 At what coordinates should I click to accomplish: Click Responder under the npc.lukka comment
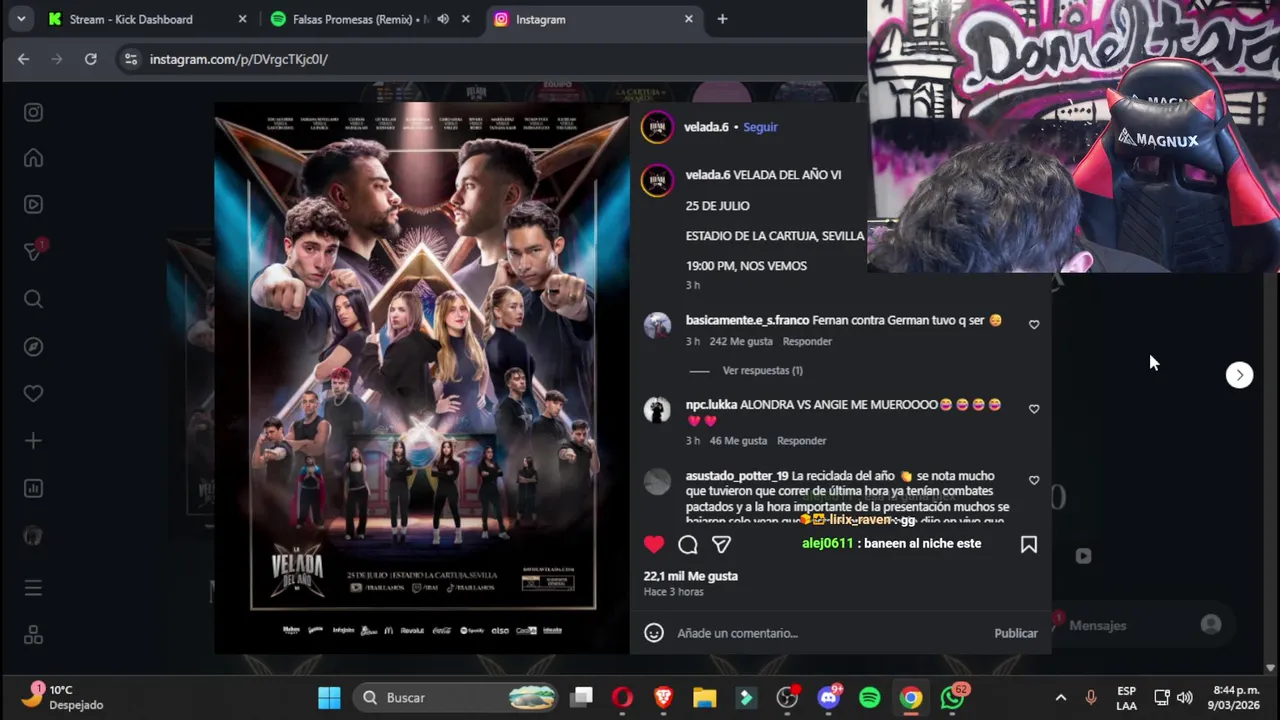click(x=801, y=440)
